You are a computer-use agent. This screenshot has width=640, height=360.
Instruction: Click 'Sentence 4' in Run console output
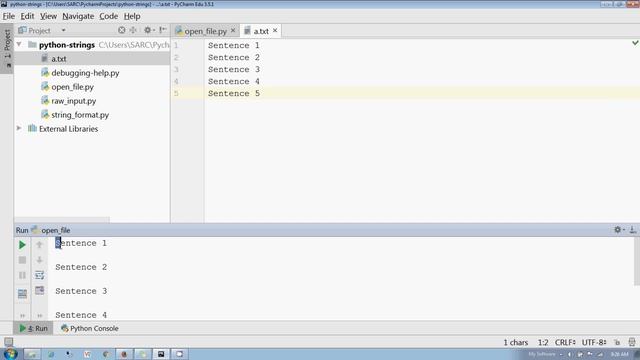(x=81, y=315)
